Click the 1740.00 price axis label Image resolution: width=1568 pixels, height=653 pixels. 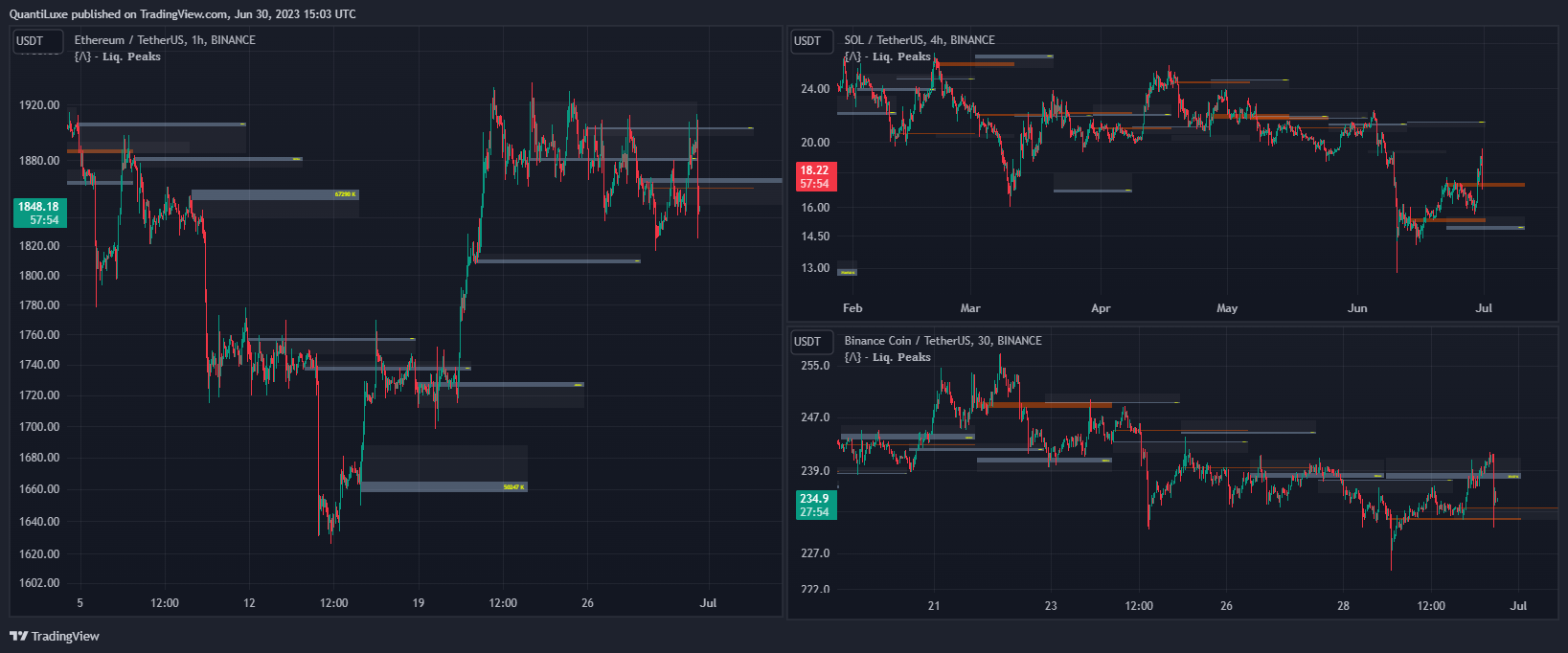tap(39, 365)
